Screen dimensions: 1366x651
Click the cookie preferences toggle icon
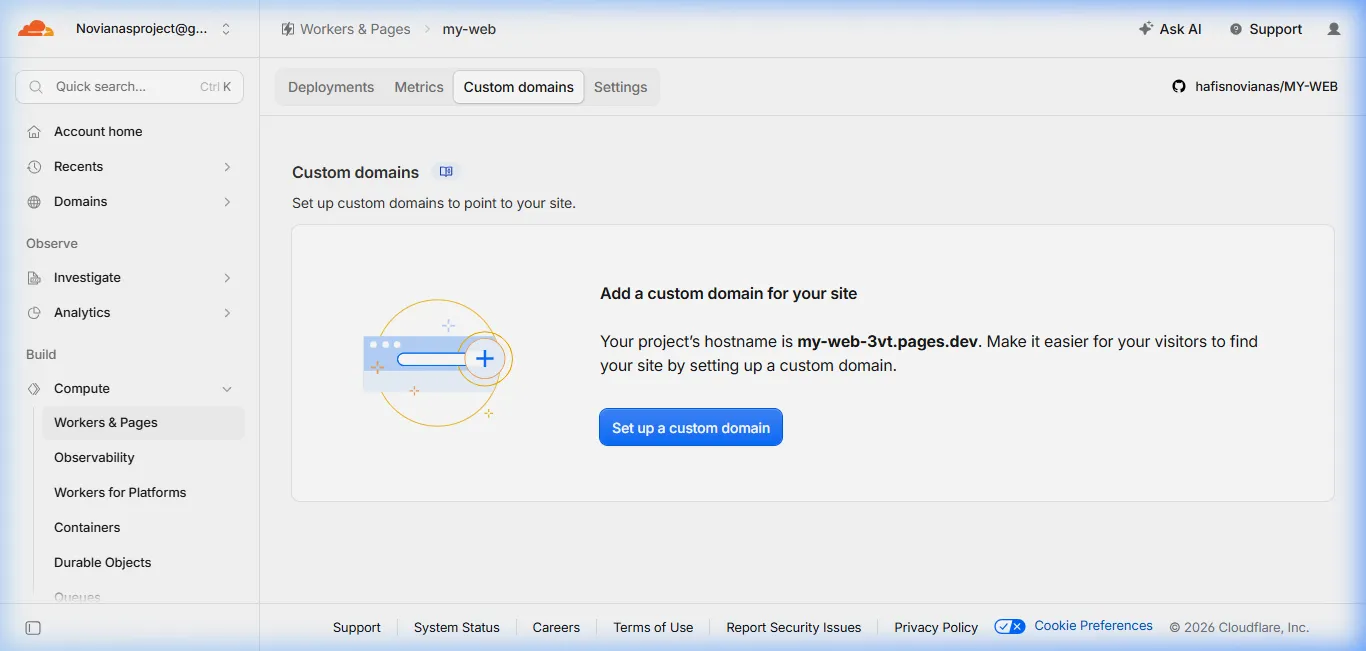pos(1010,626)
